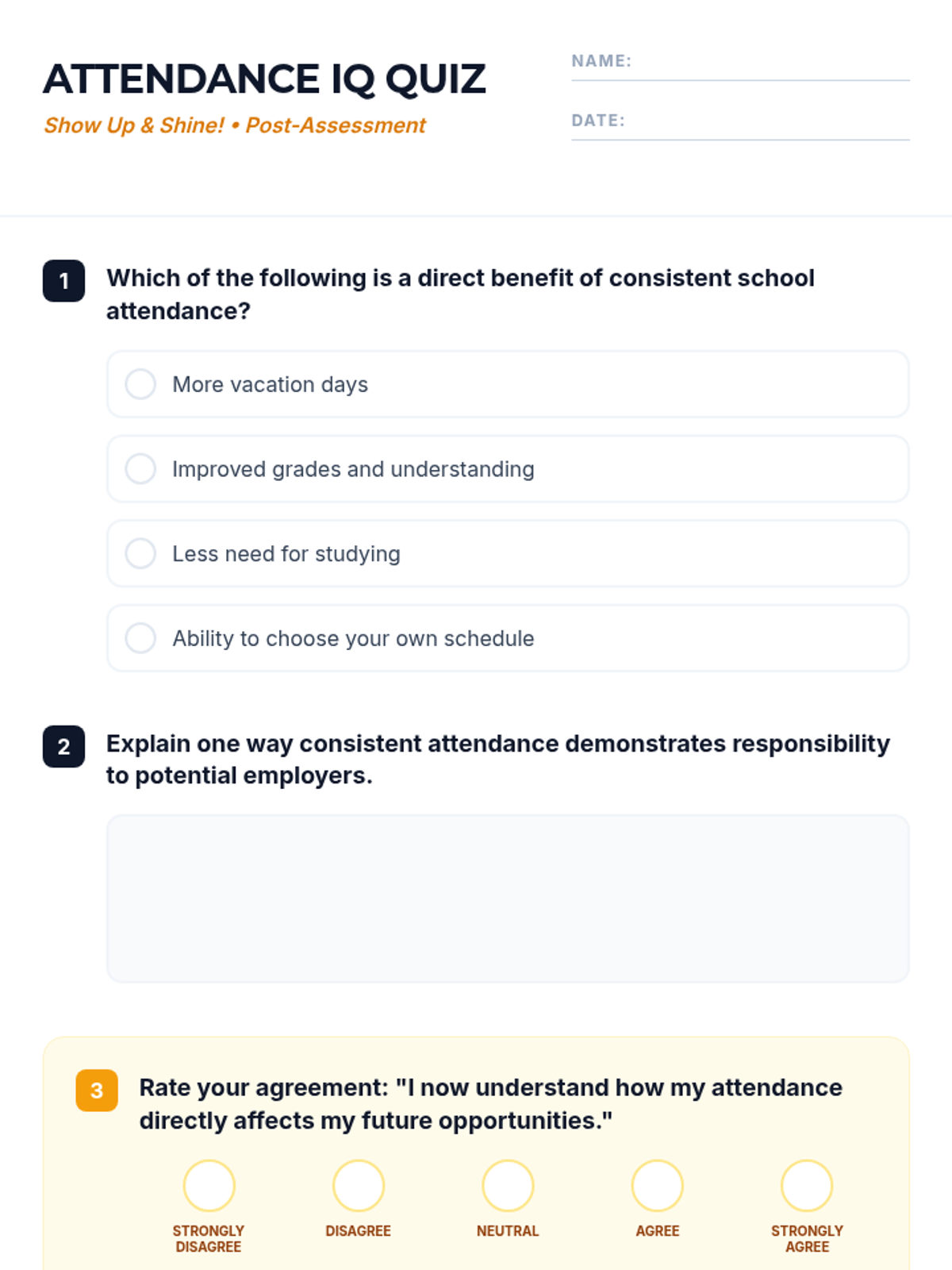This screenshot has height=1270, width=952.
Task: Choose the Neutral rating circle
Action: [x=508, y=1186]
